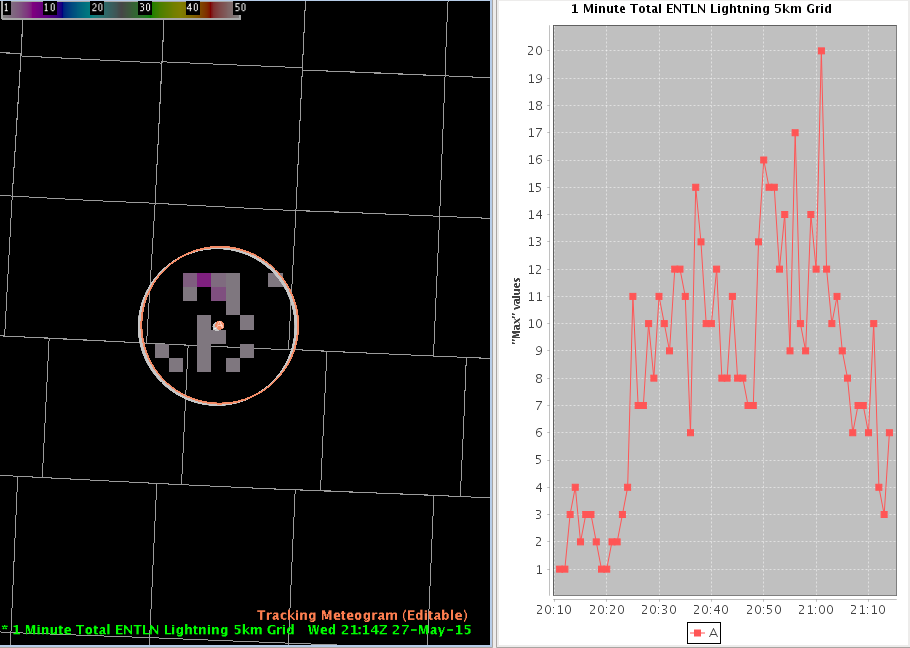
Task: Click the color bar label 40
Action: point(193,8)
